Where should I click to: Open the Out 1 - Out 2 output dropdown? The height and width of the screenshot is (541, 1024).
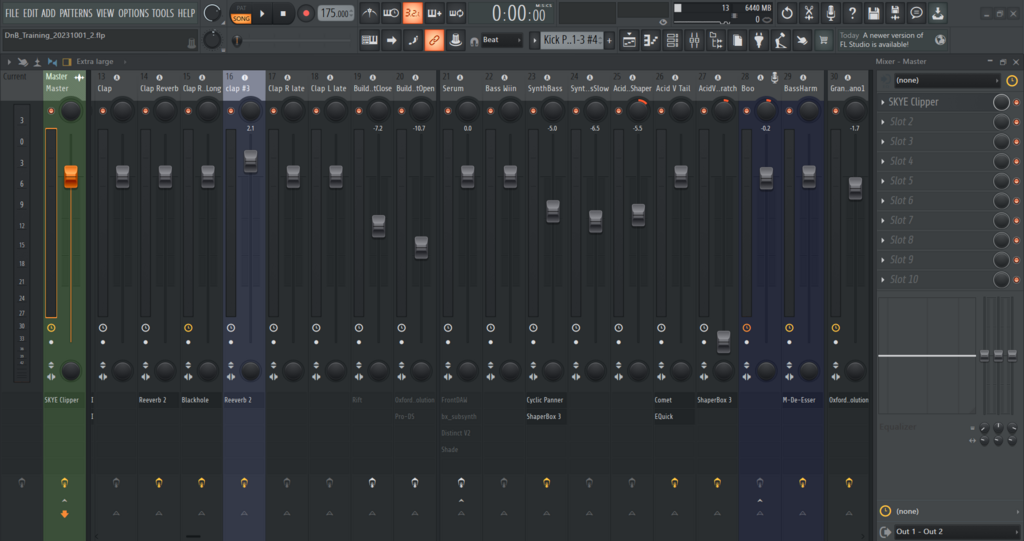955,531
